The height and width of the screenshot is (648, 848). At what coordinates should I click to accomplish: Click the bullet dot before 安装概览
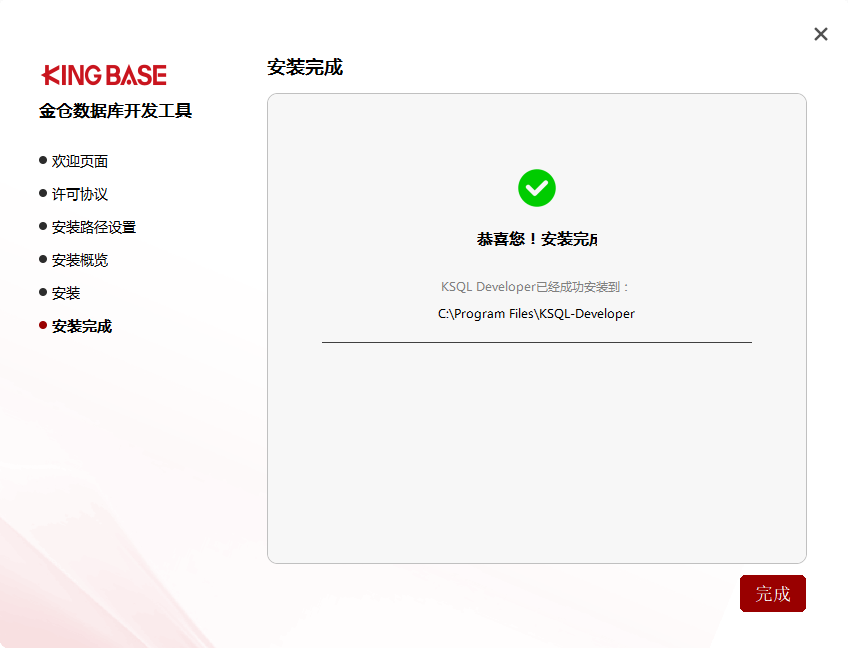(x=43, y=259)
